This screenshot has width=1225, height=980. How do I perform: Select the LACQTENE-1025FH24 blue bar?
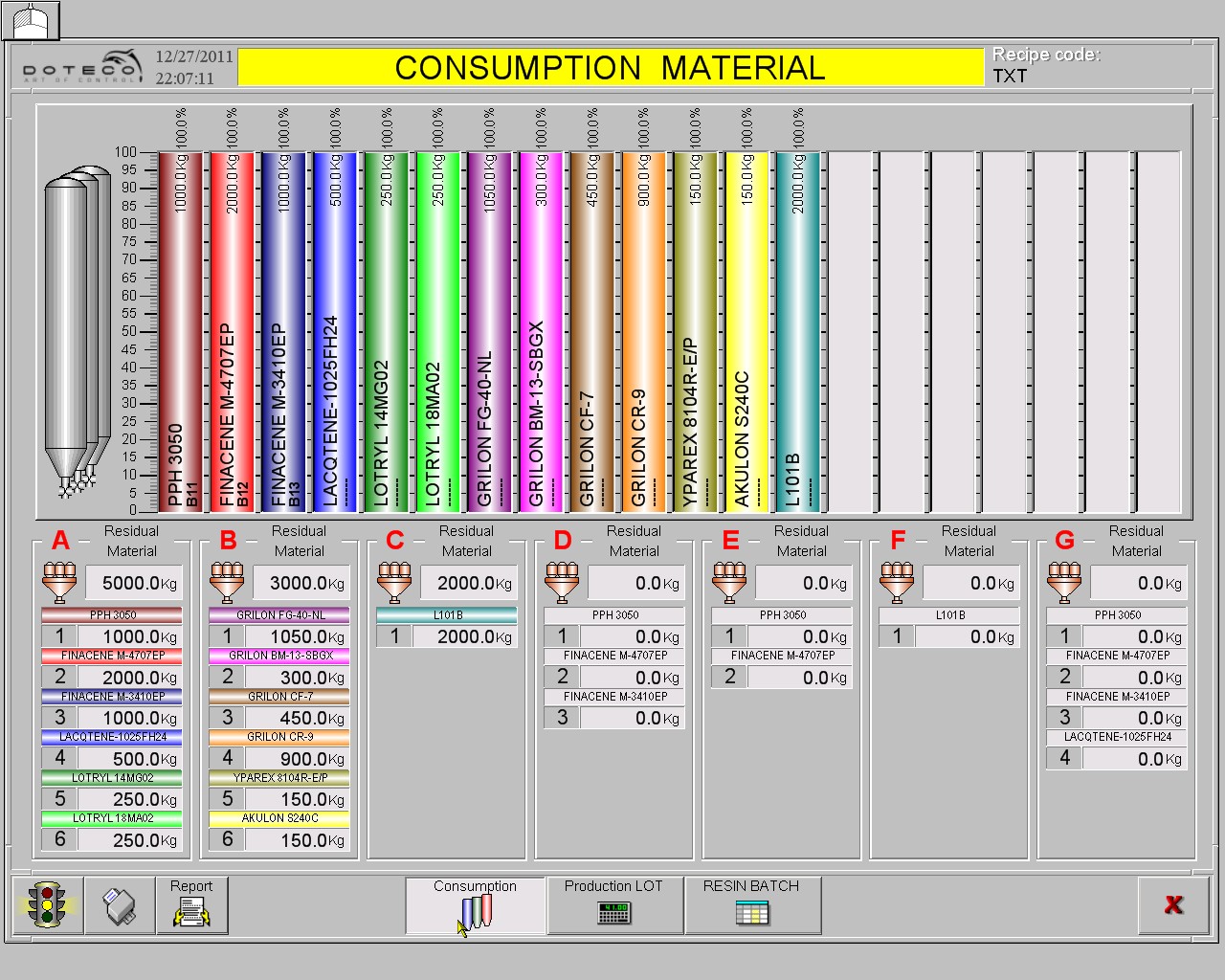336,331
